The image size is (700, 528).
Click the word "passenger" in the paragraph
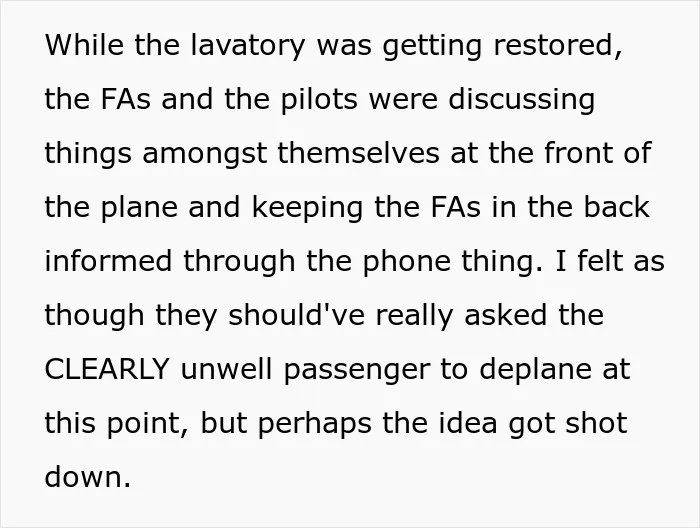click(357, 370)
